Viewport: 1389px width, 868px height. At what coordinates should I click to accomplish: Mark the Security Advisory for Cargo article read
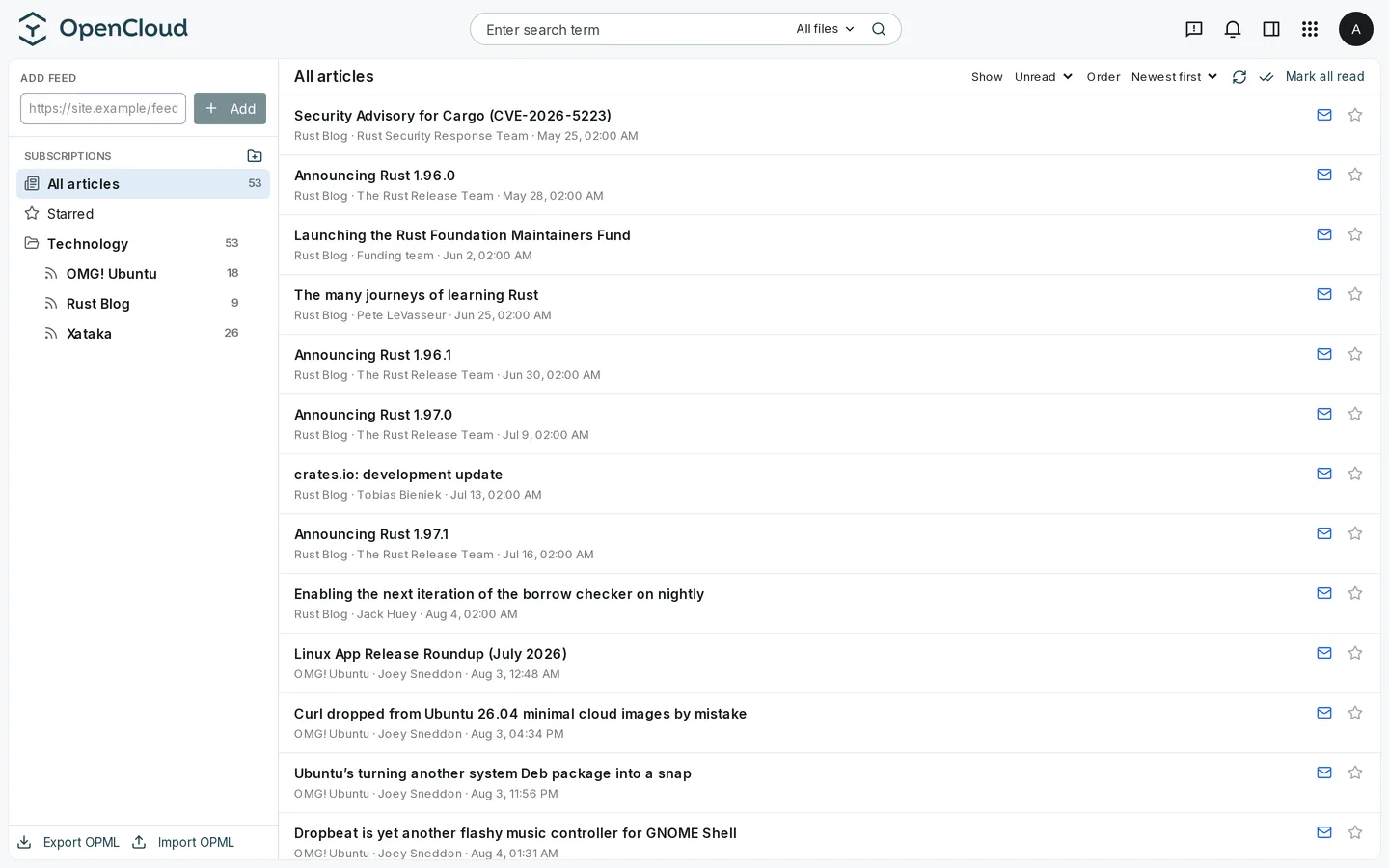(1324, 115)
